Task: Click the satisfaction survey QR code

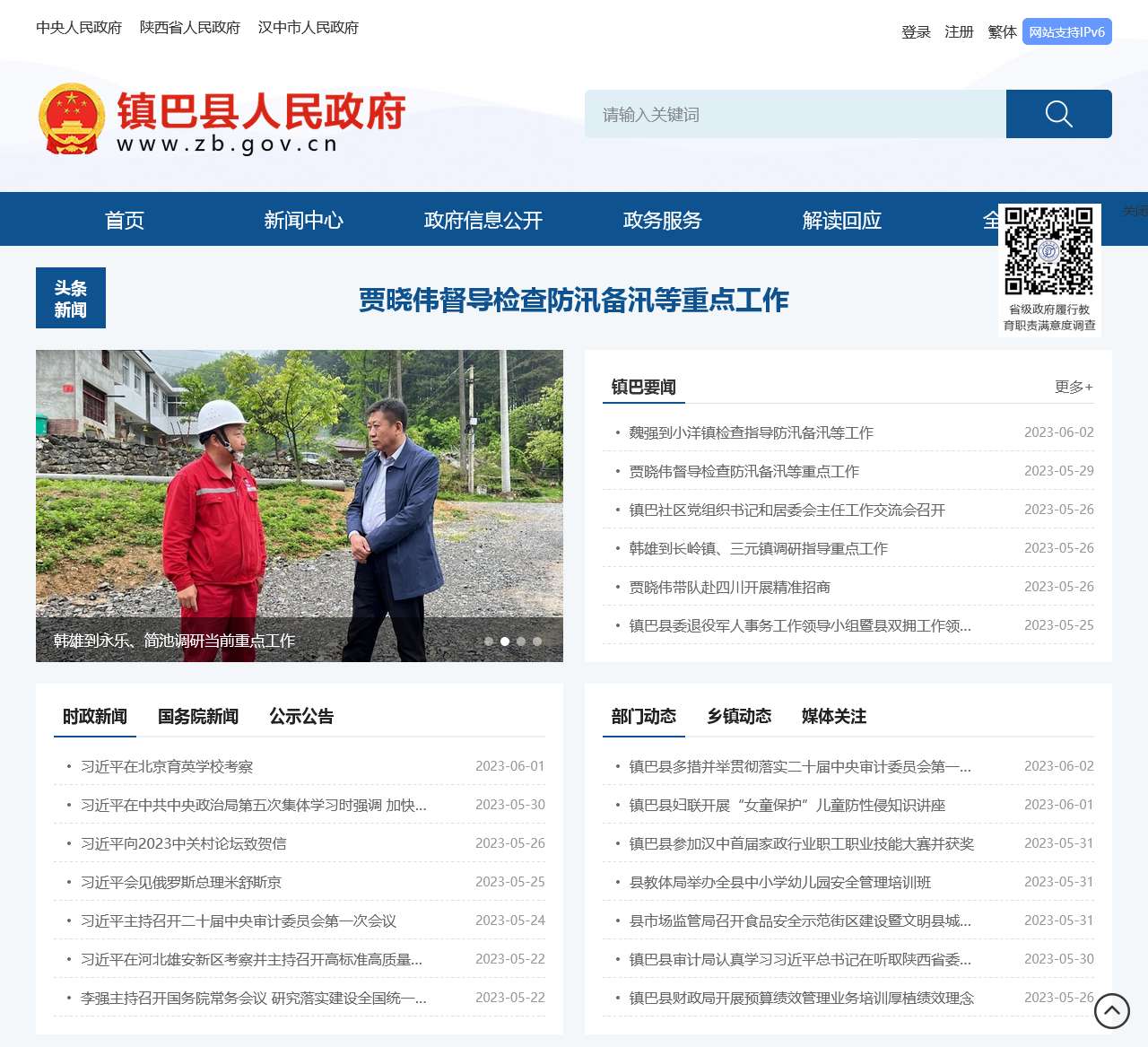Action: click(x=1048, y=251)
